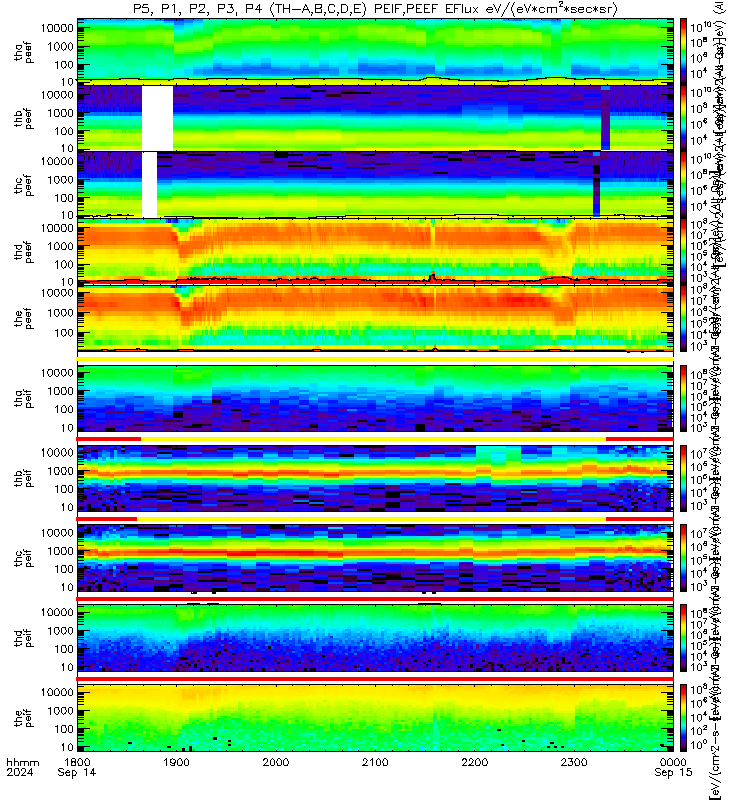Click the the peif ion spectrogram
Viewport: 750px width, 800px height.
pos(375,718)
